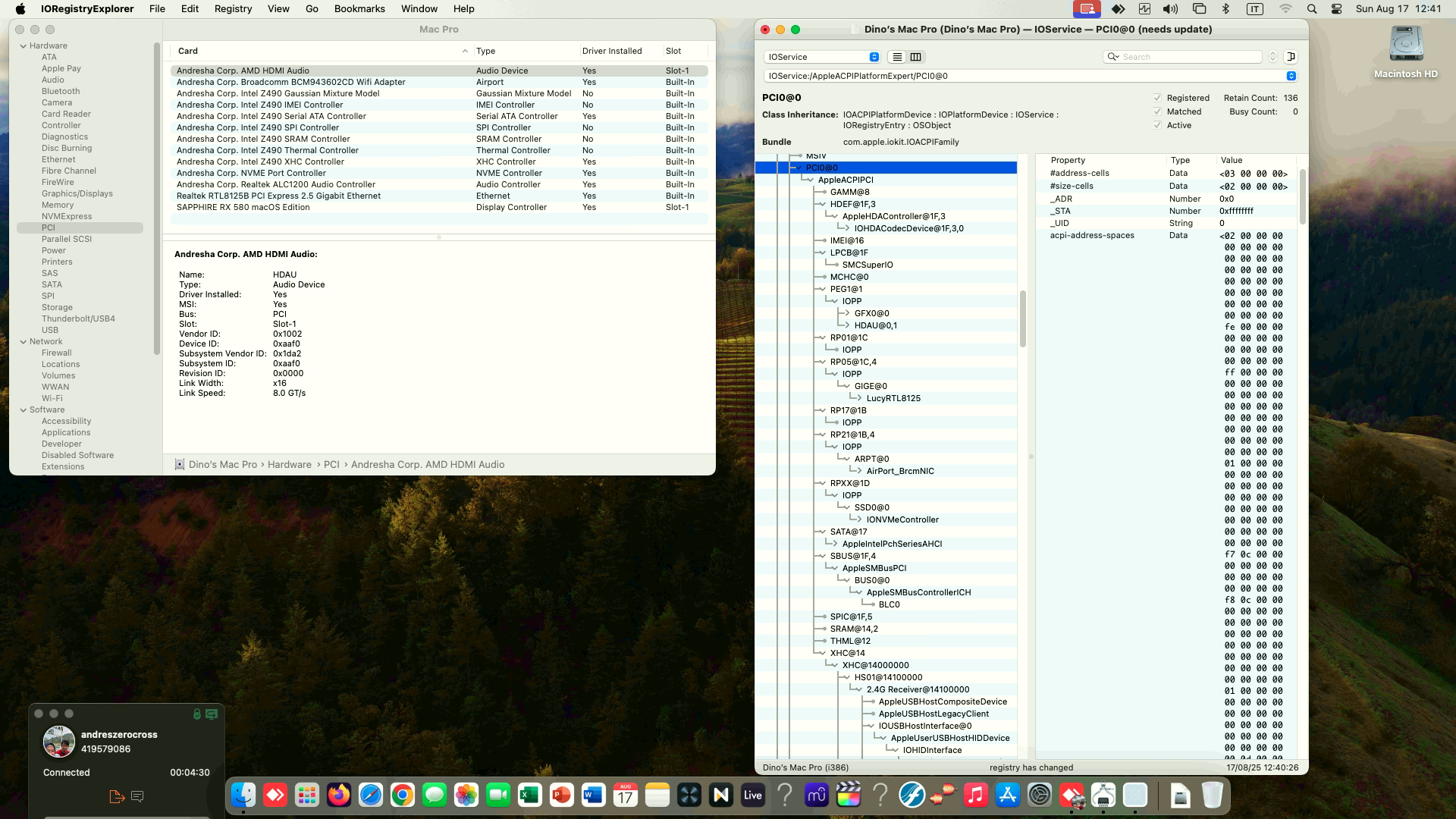Screen dimensions: 1456x819
Task: Open Safari from the Dock
Action: [371, 795]
